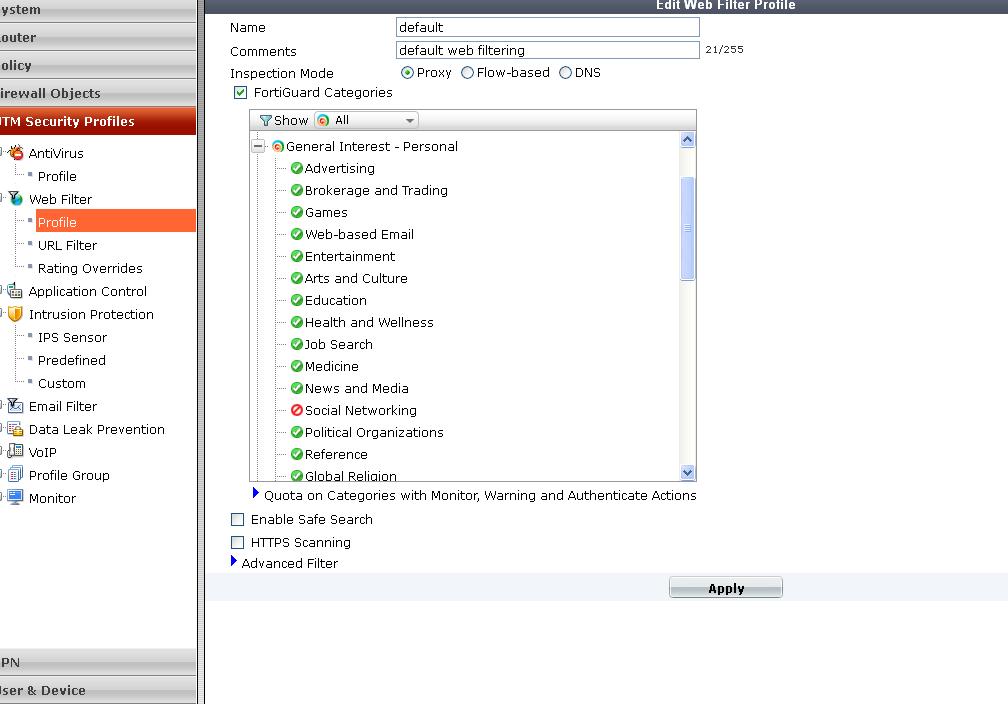The height and width of the screenshot is (704, 1008).
Task: Click the allow icon beside Arts and Culture
Action: [296, 278]
